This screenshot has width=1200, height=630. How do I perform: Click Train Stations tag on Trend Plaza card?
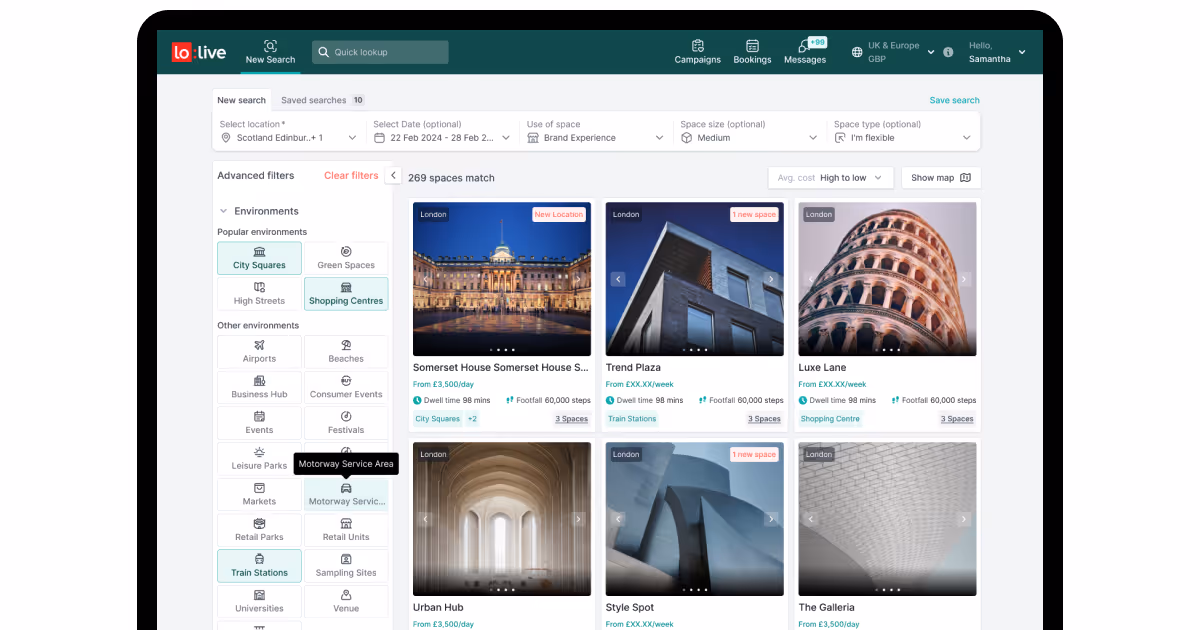click(632, 419)
